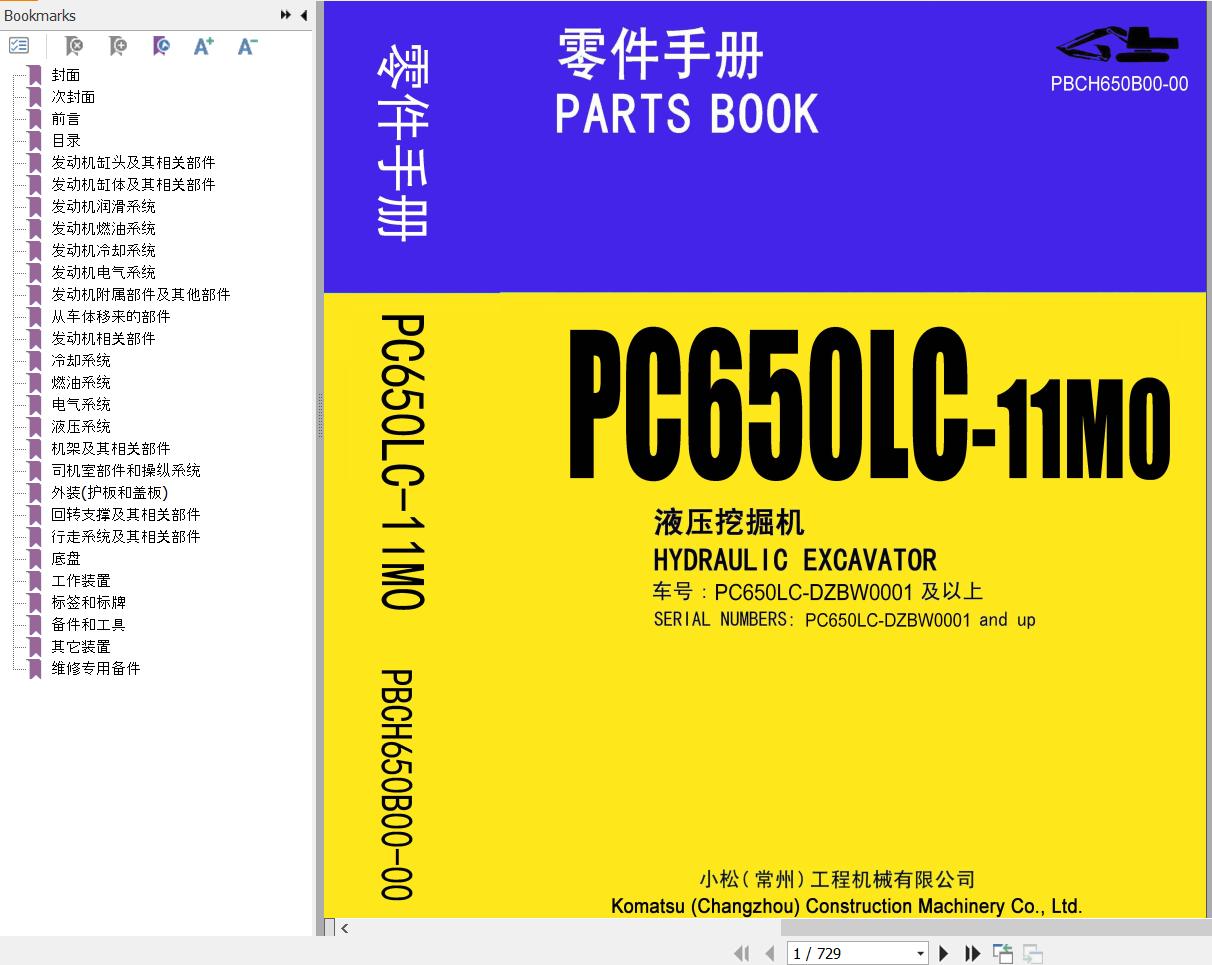This screenshot has width=1212, height=965.
Task: Open bookmark 发动机电气系统
Action: (103, 273)
